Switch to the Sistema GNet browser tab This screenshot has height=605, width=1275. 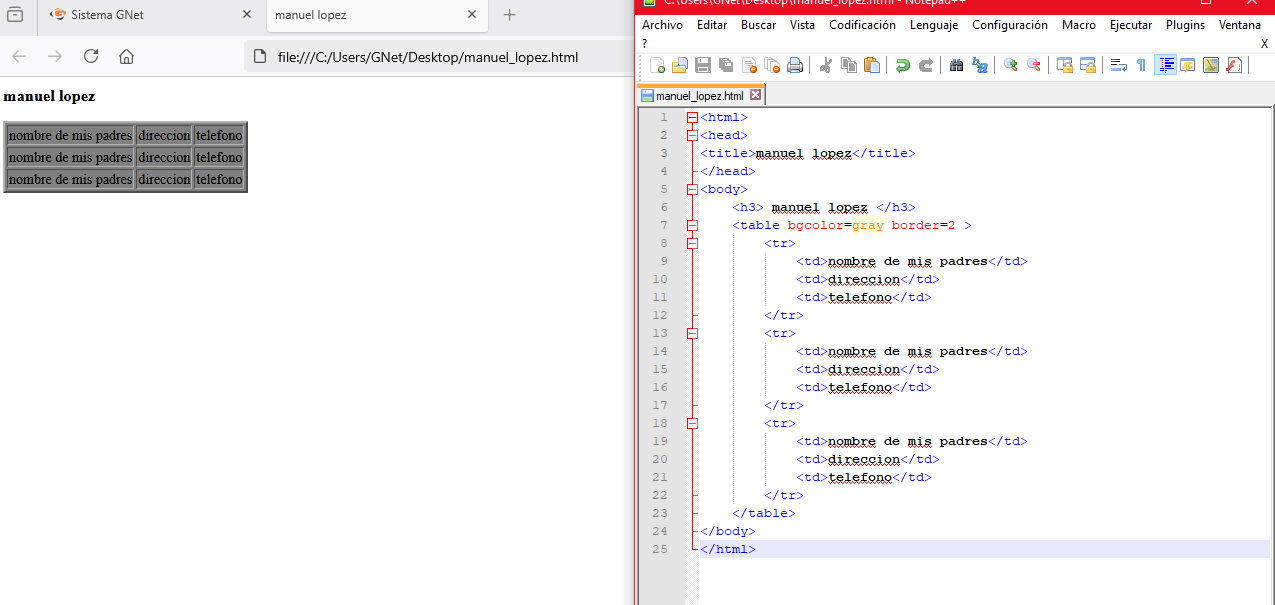coord(152,15)
